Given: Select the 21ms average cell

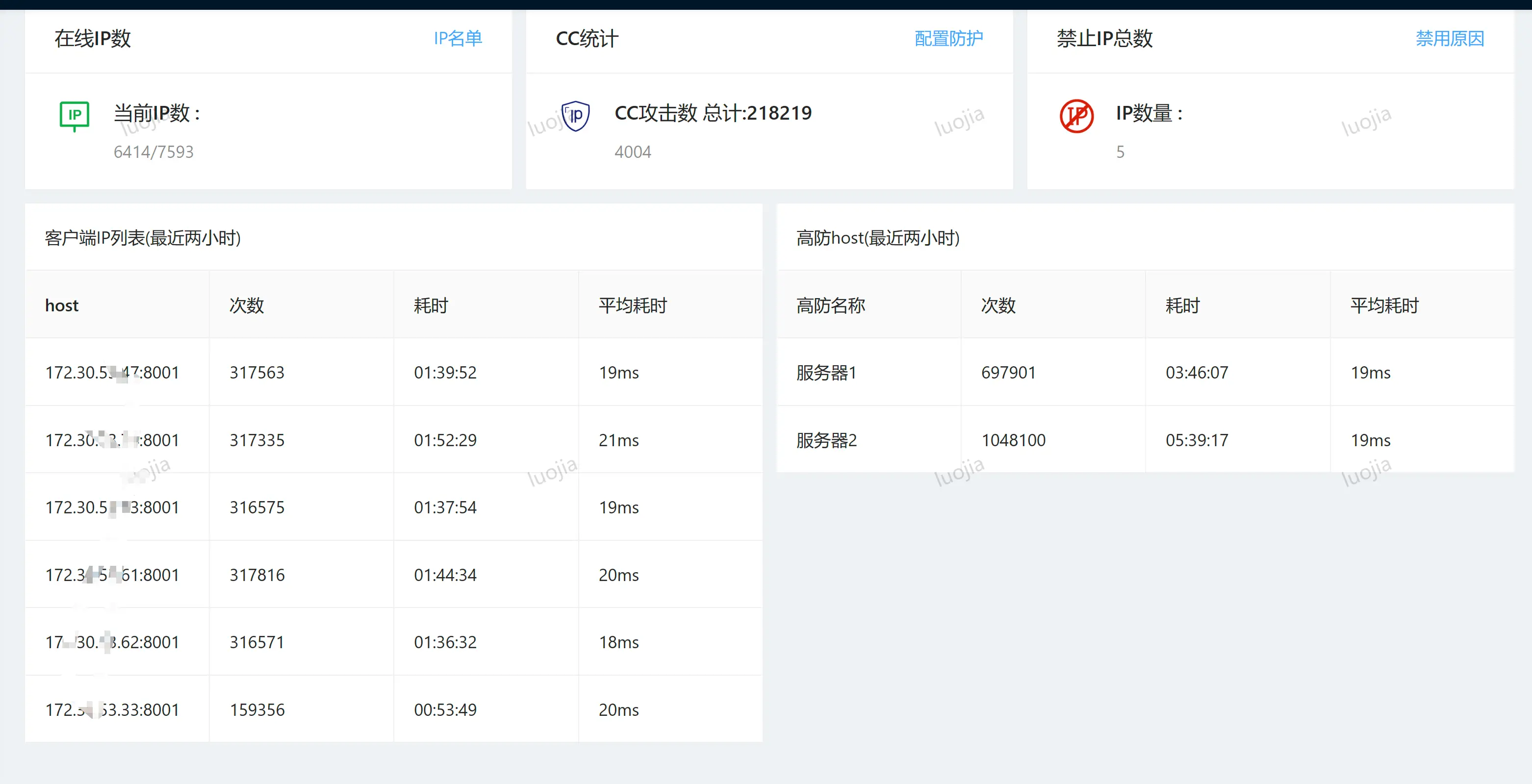Looking at the screenshot, I should (x=618, y=440).
